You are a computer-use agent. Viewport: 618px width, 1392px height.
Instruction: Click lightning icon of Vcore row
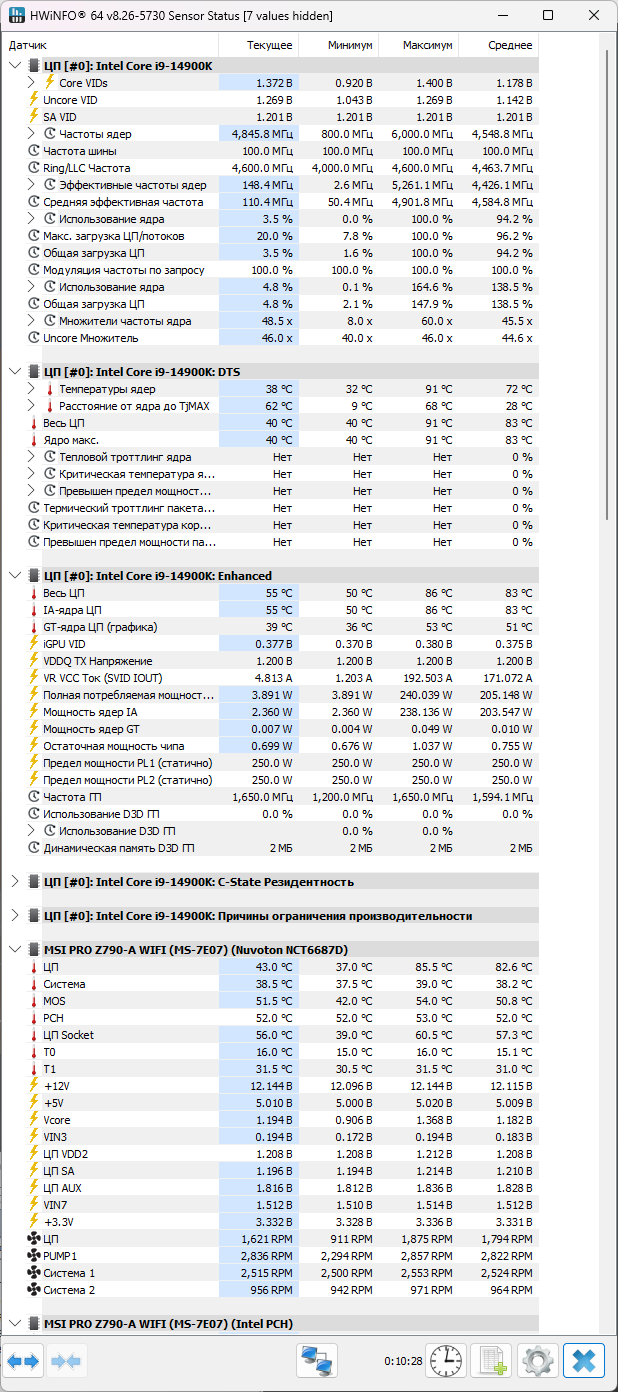(33, 1120)
